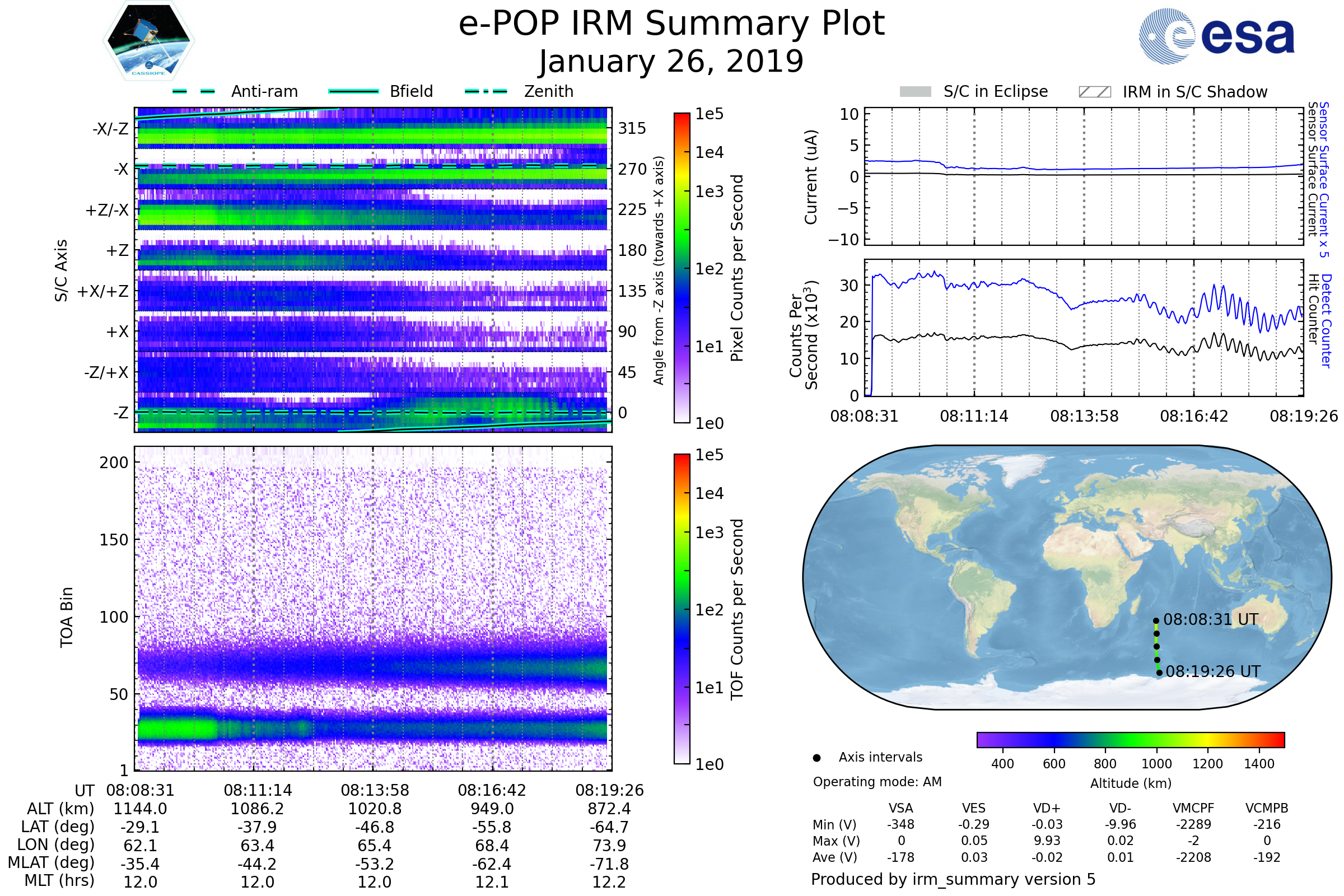Screen dimensions: 1344x896
Task: Click the Produced by irm_summary version 5 text
Action: [x=953, y=879]
